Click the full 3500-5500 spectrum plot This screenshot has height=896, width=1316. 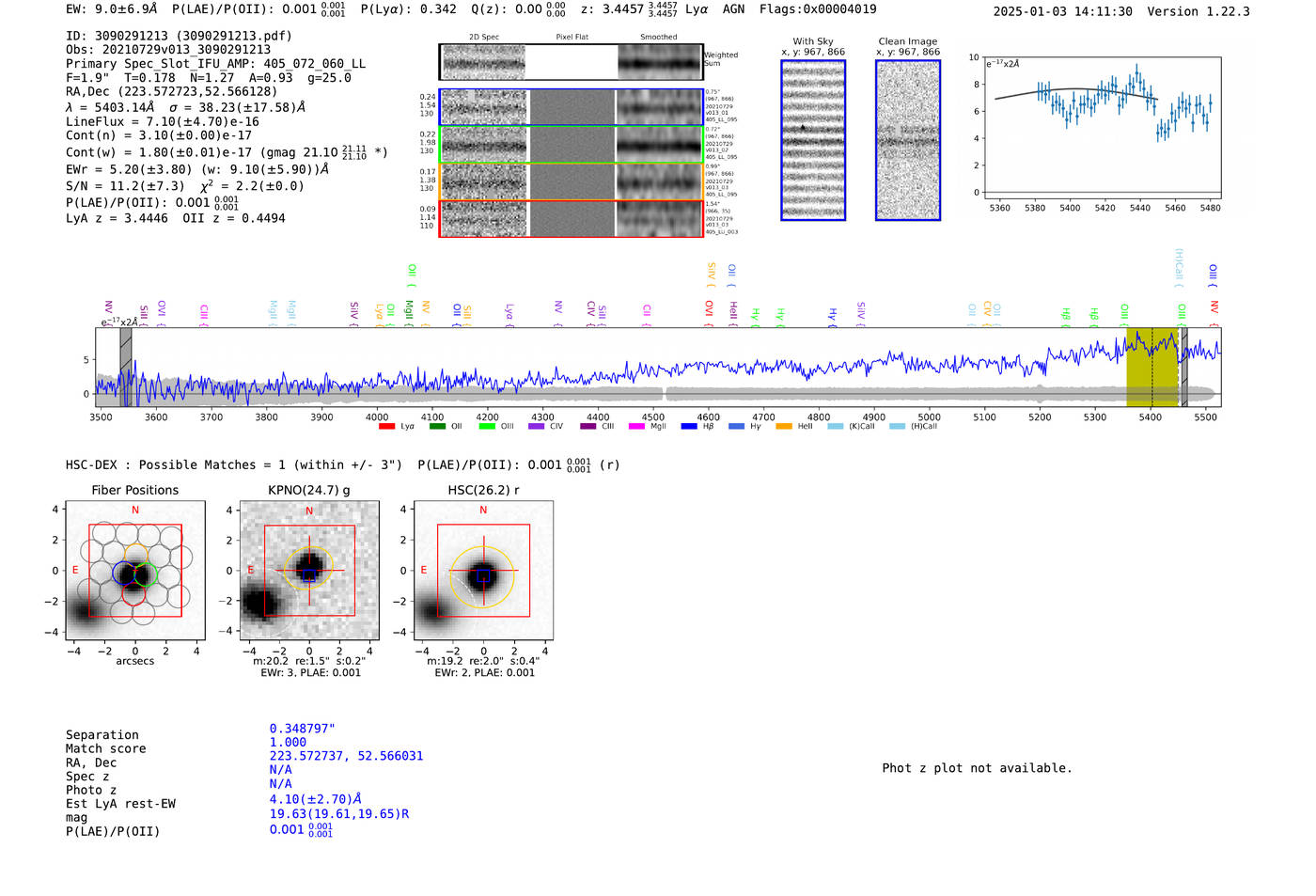(x=658, y=367)
